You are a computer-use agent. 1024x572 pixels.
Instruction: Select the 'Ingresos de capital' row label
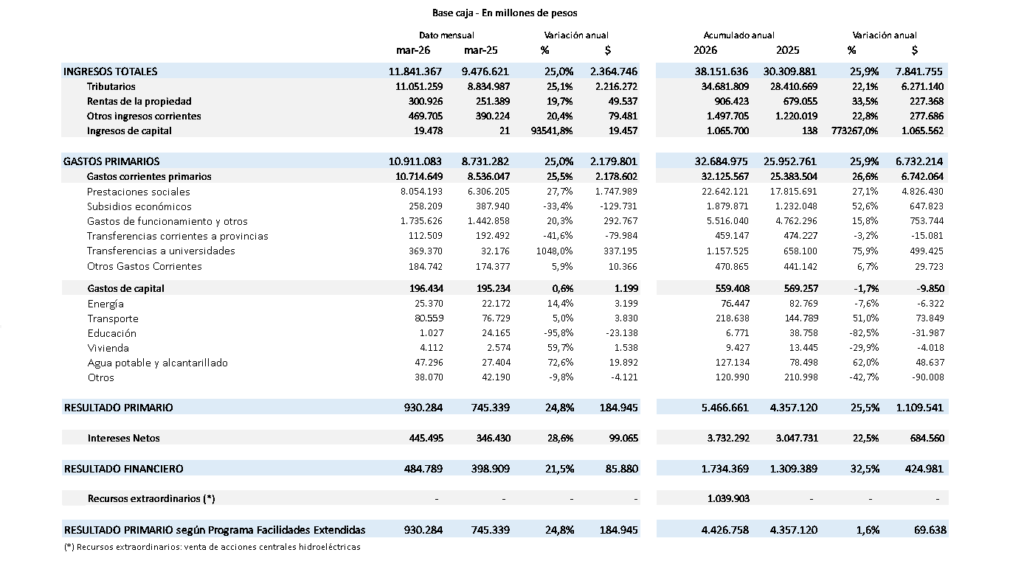[130, 131]
